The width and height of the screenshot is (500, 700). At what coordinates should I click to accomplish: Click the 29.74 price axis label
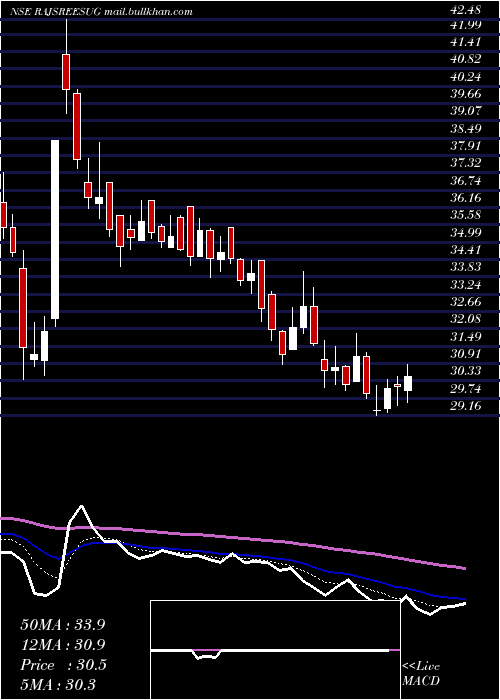coord(465,389)
